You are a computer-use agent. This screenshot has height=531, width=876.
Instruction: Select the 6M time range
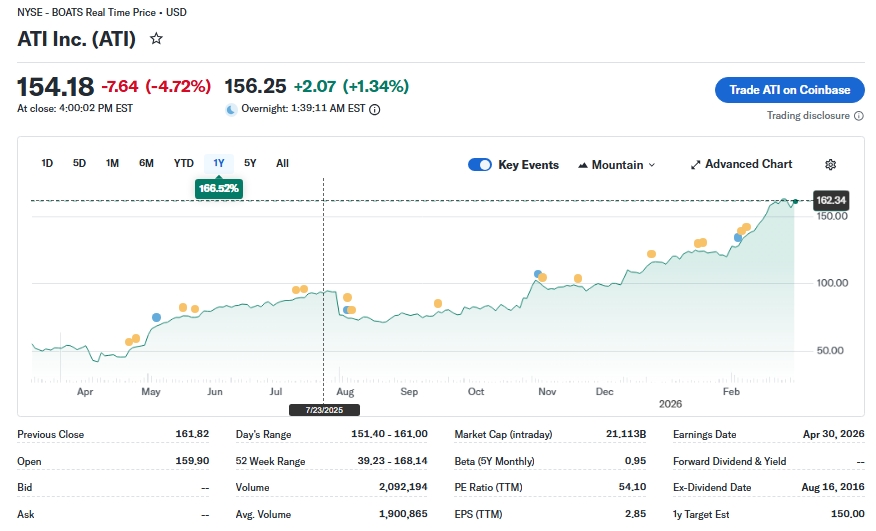[146, 163]
